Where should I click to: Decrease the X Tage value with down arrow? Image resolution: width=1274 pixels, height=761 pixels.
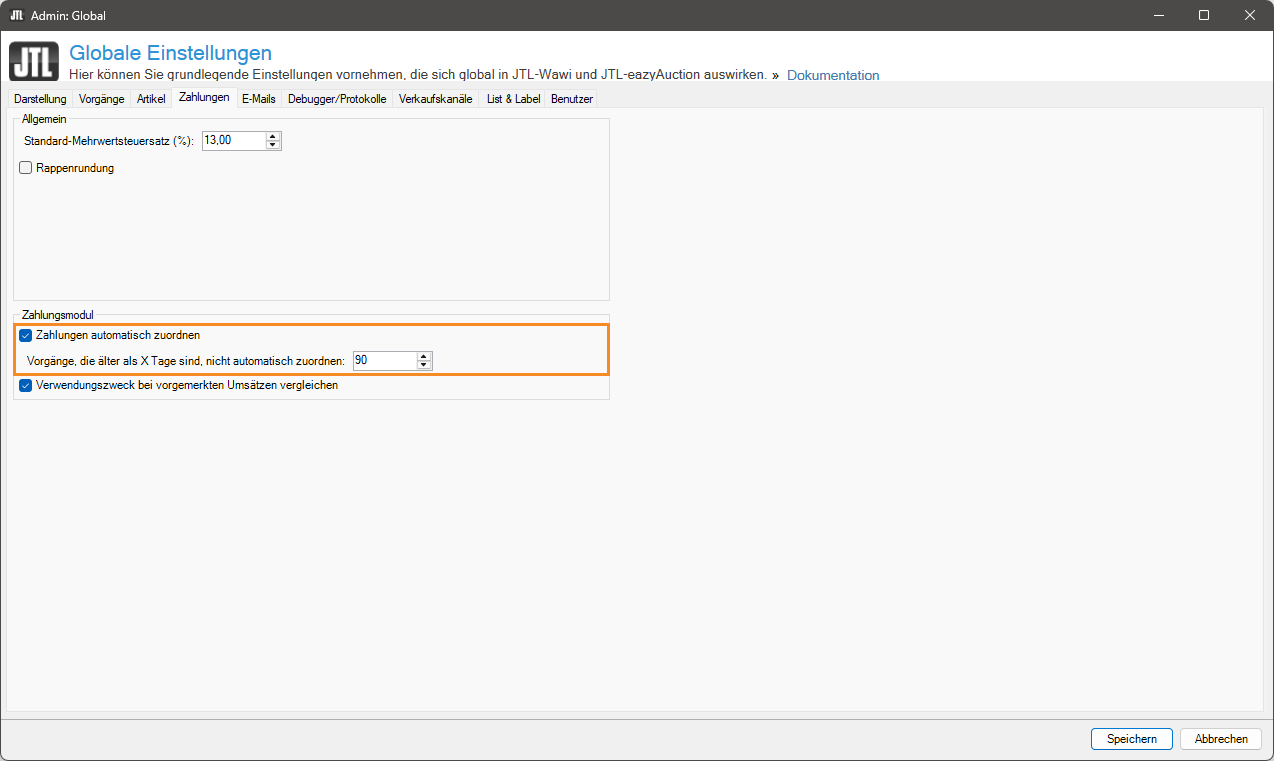(x=424, y=365)
